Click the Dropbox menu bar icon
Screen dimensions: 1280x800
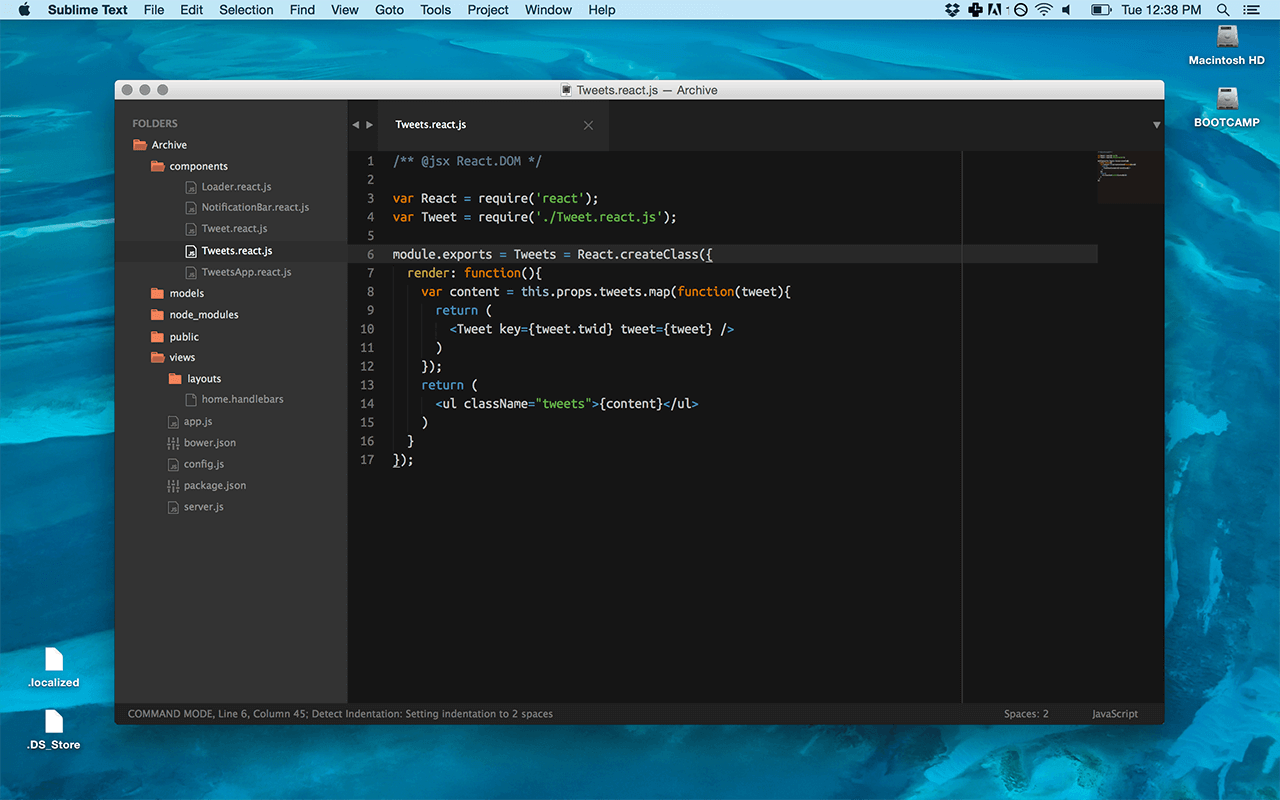[x=951, y=10]
